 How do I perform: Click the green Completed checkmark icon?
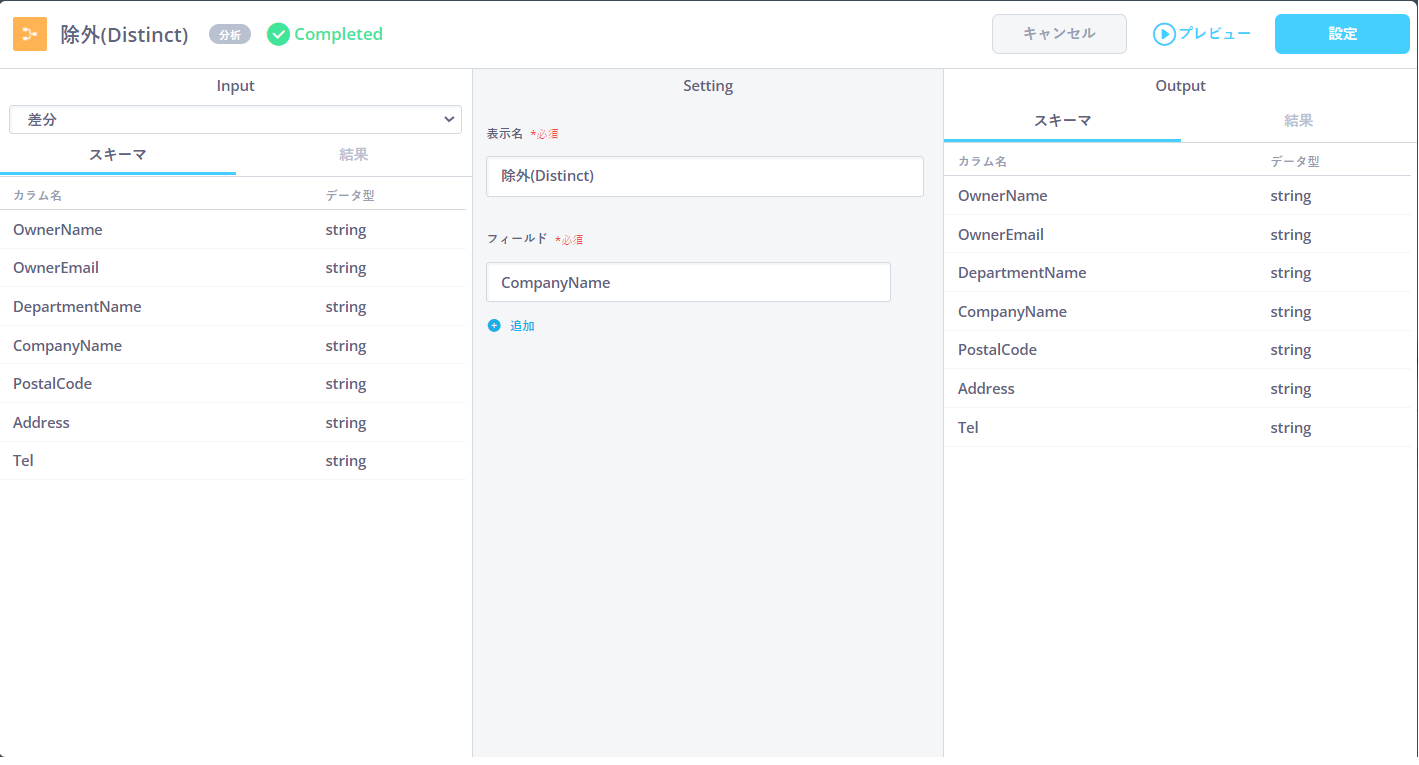click(278, 34)
